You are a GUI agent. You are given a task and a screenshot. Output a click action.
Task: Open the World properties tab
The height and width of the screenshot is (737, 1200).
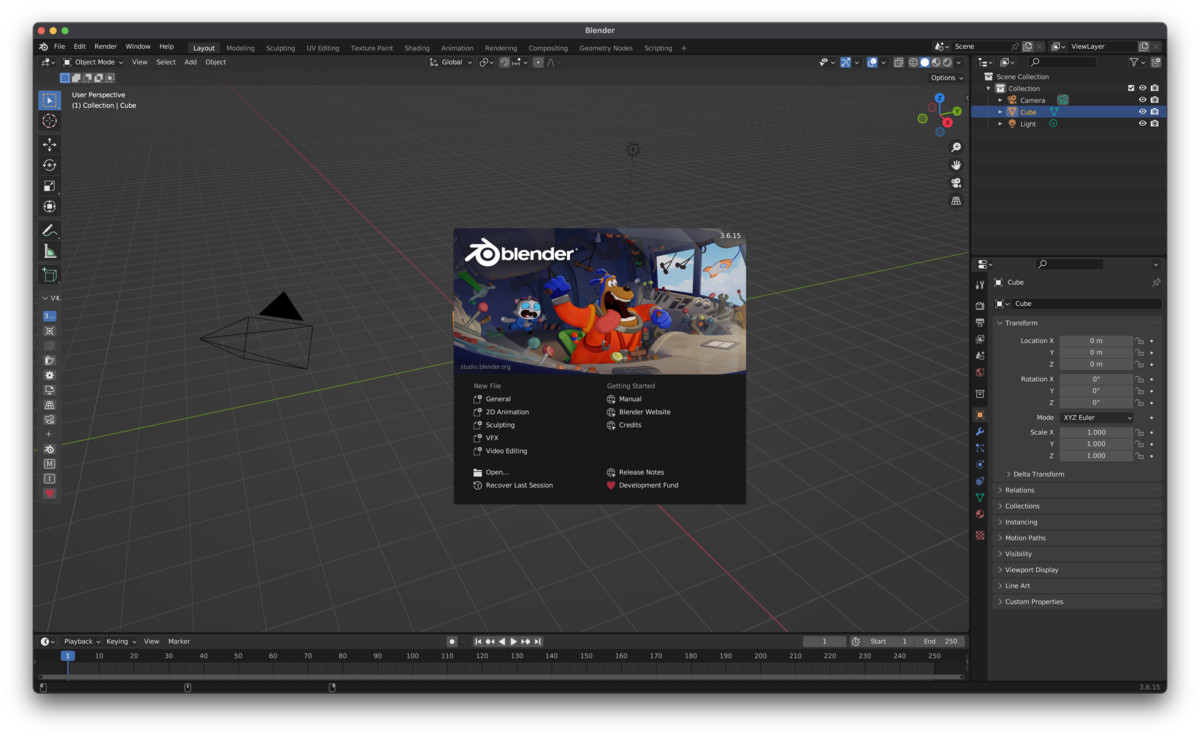(980, 373)
